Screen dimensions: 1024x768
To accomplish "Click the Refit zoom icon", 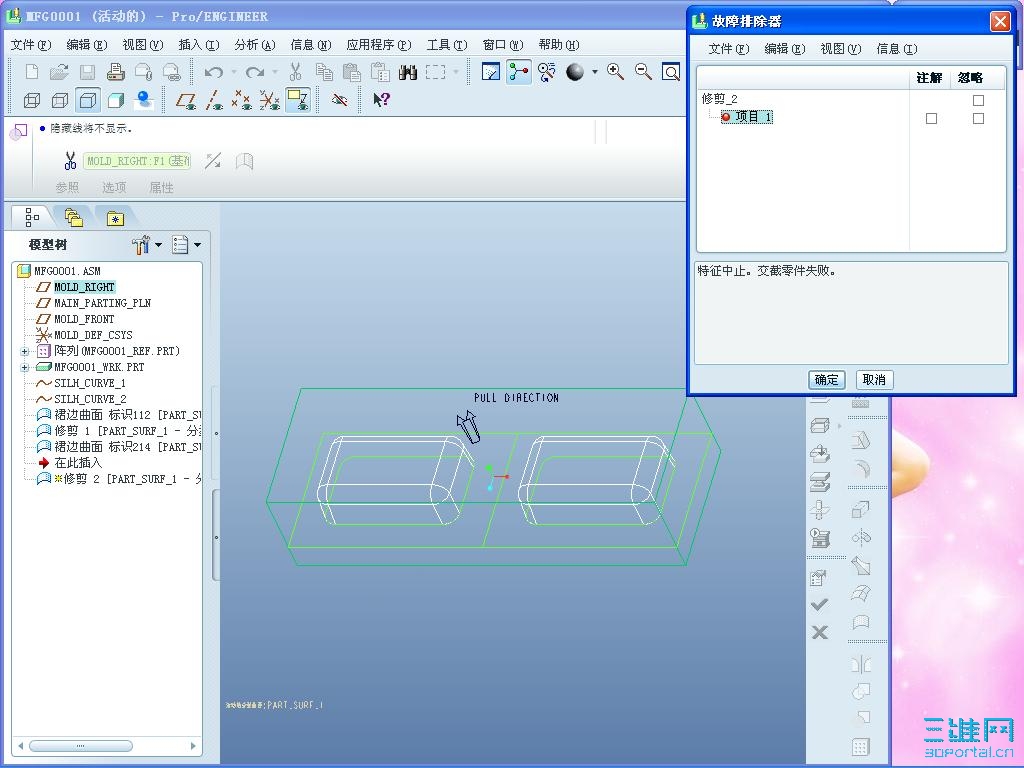I will [671, 71].
